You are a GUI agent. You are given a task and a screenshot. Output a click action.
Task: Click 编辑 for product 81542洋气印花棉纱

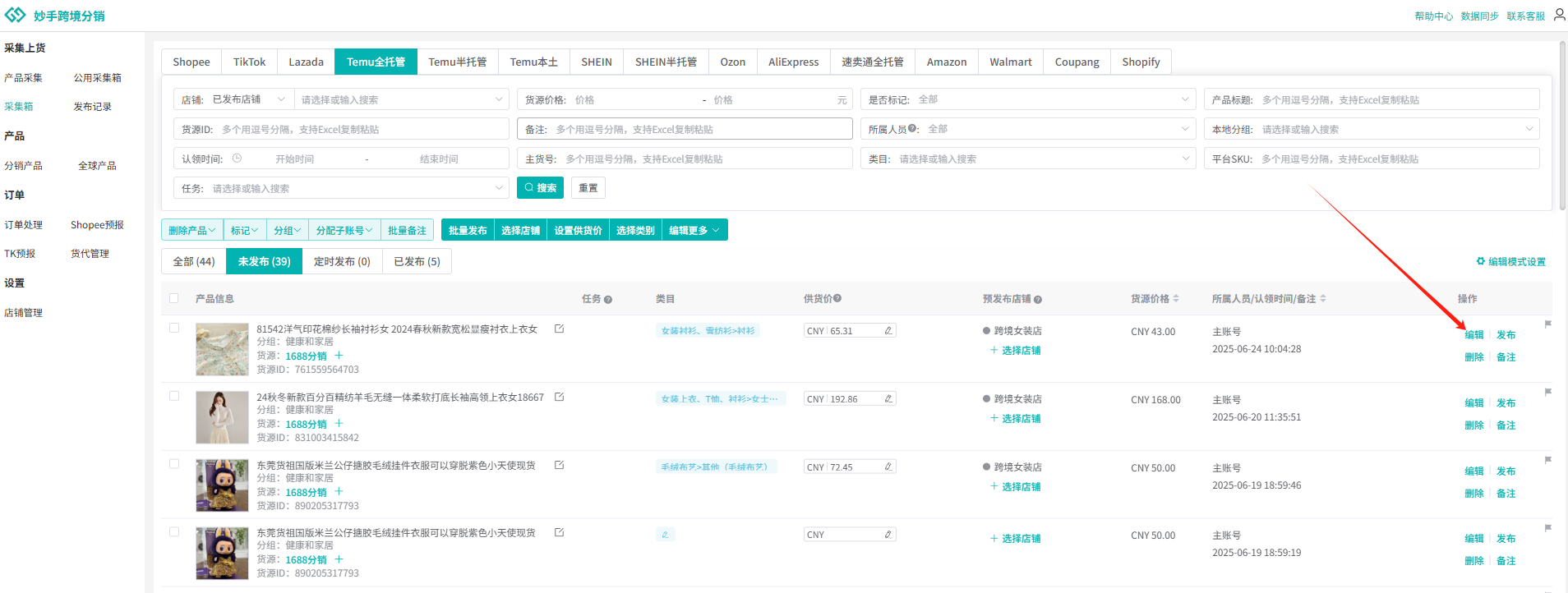[x=1474, y=334]
